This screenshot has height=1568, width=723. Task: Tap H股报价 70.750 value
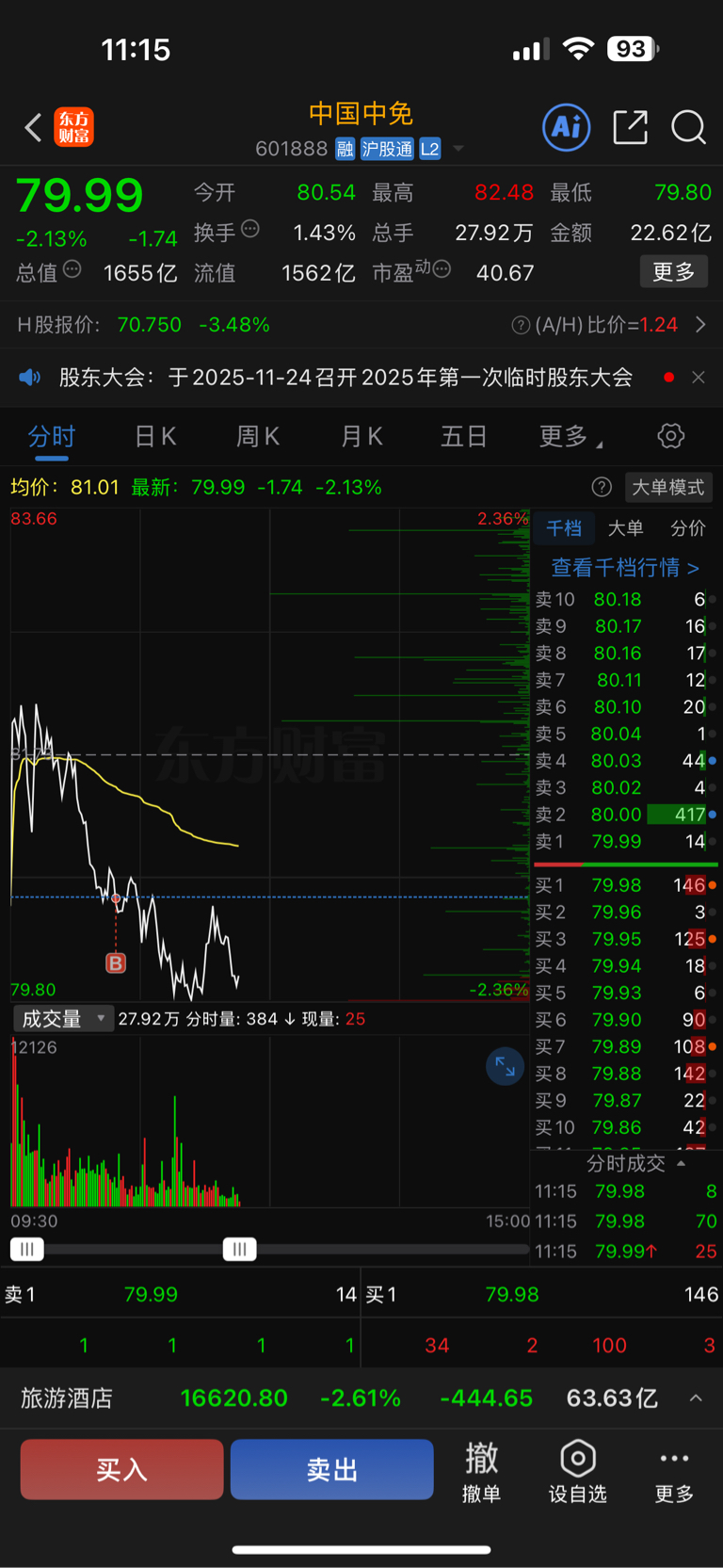click(x=149, y=325)
